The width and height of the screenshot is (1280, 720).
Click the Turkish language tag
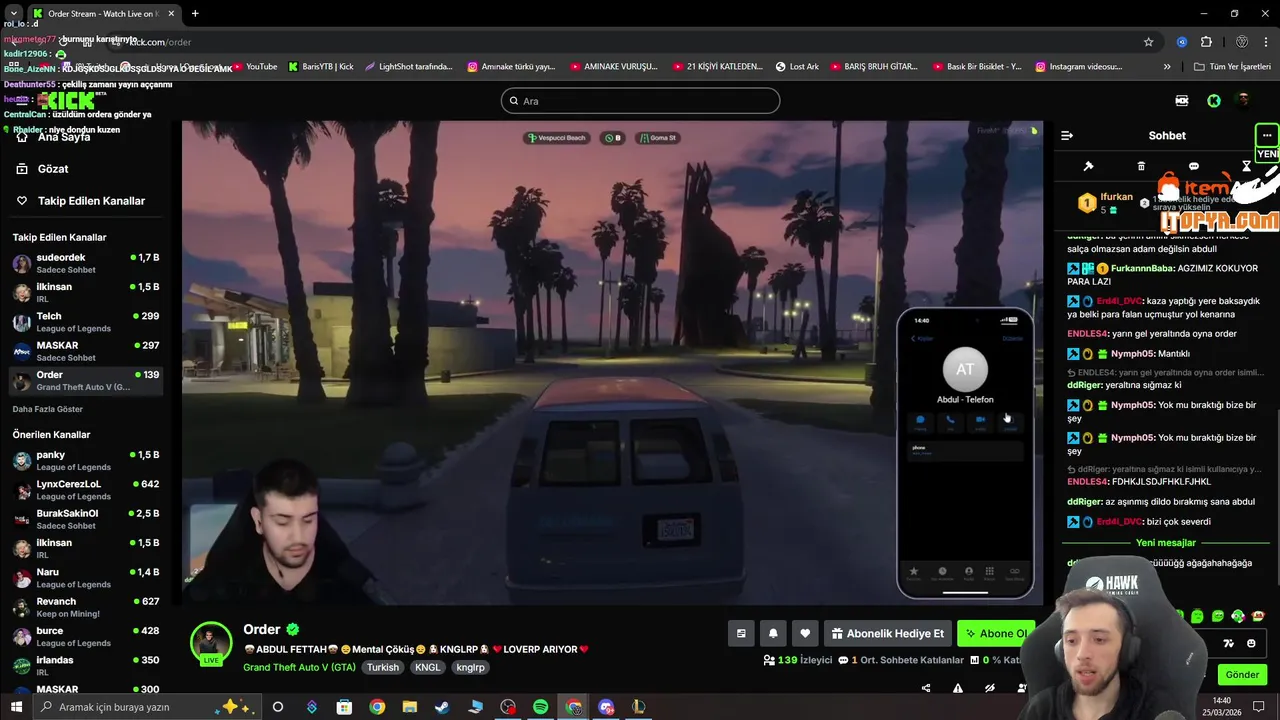(382, 667)
